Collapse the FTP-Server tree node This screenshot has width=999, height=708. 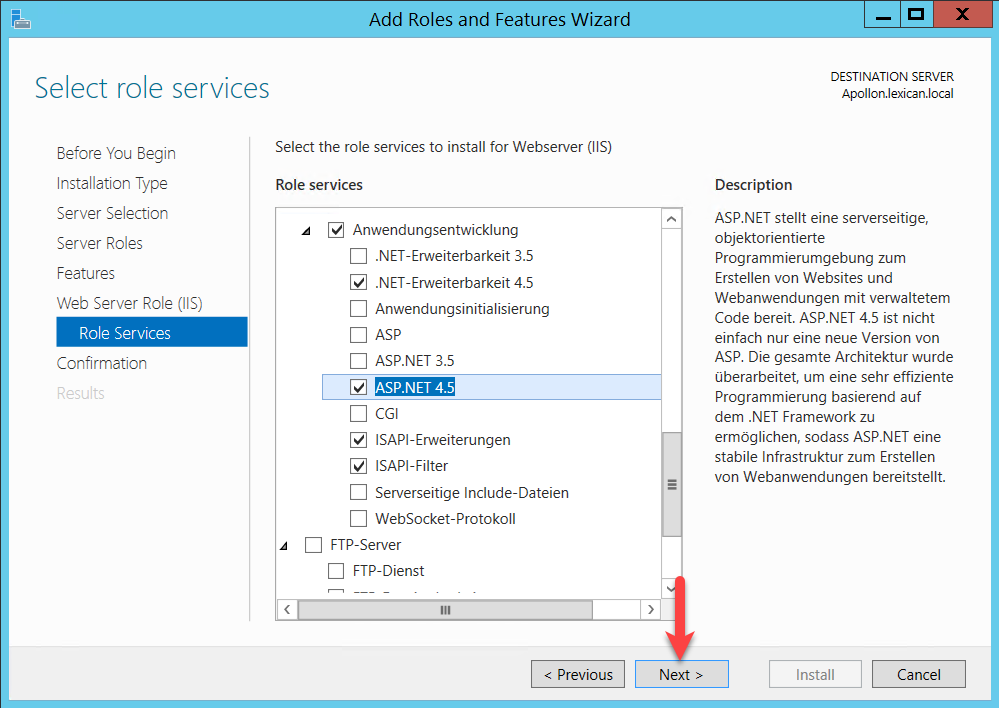285,546
